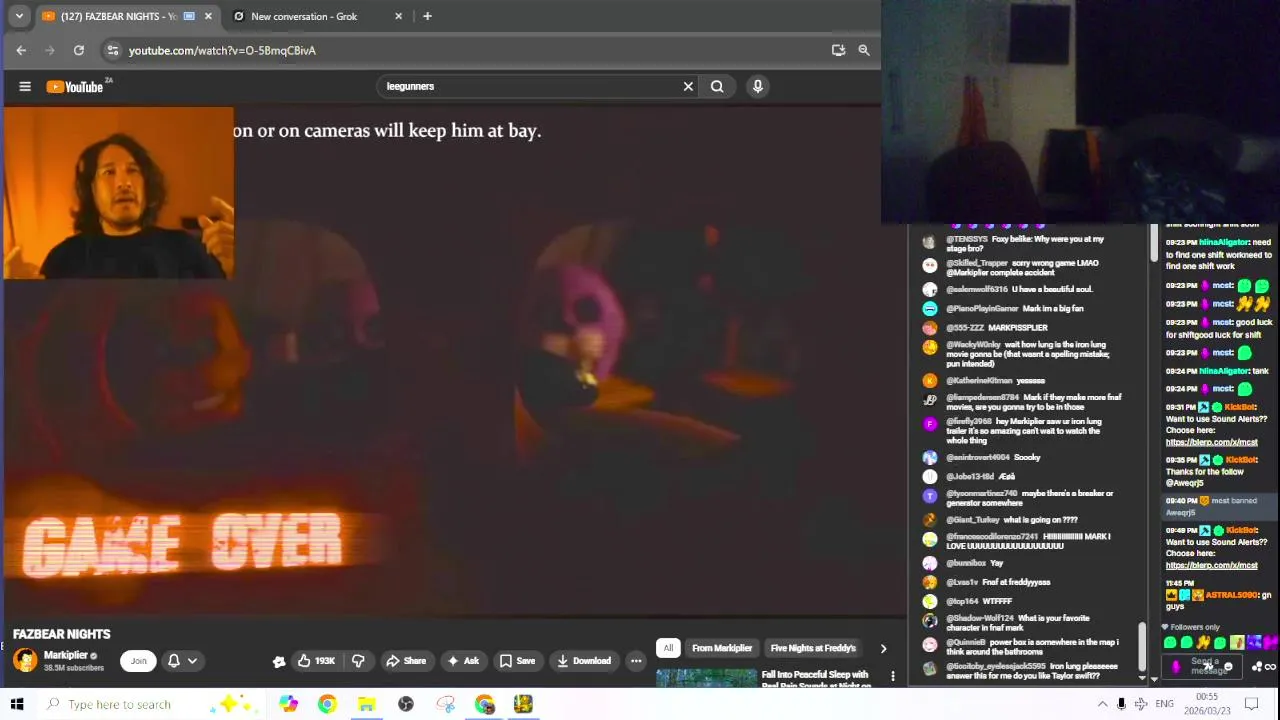This screenshot has width=1280, height=720.
Task: Open the Markiplier channel name link
Action: pos(66,655)
